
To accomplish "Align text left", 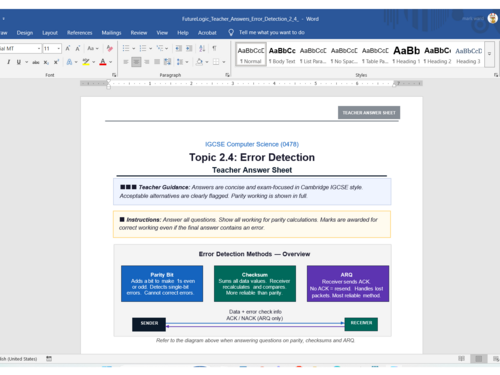I will click(126, 62).
